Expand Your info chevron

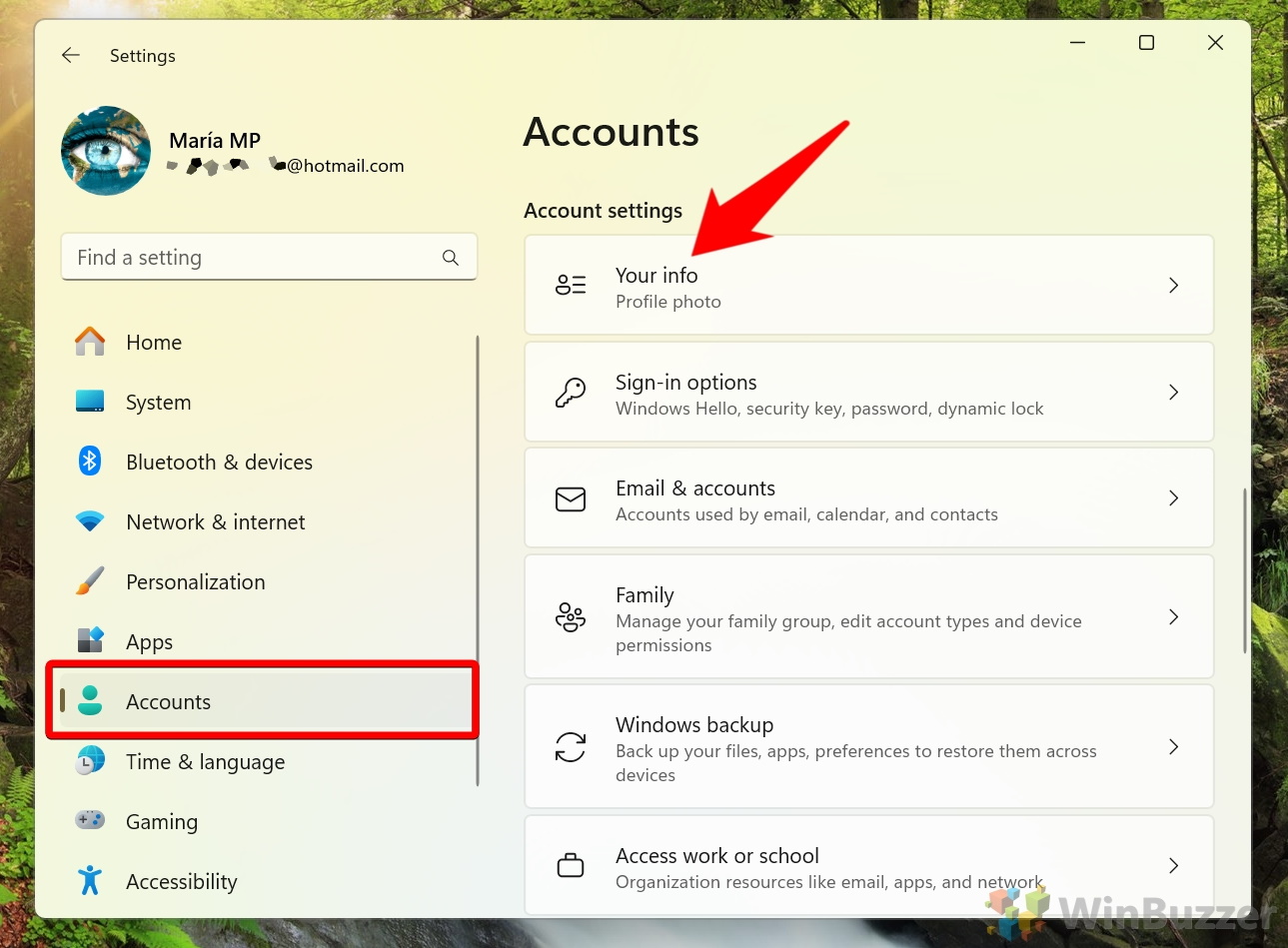(1174, 285)
